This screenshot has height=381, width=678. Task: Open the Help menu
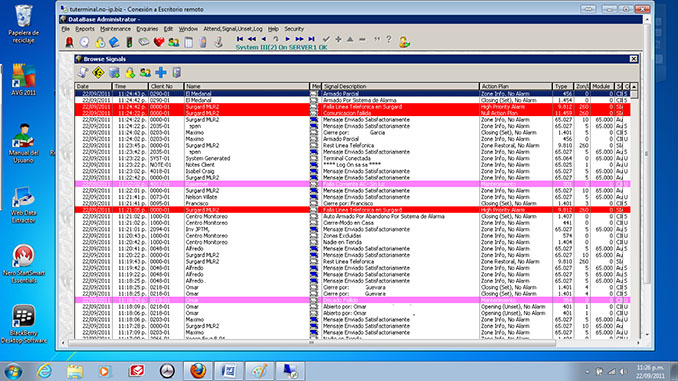tap(273, 29)
